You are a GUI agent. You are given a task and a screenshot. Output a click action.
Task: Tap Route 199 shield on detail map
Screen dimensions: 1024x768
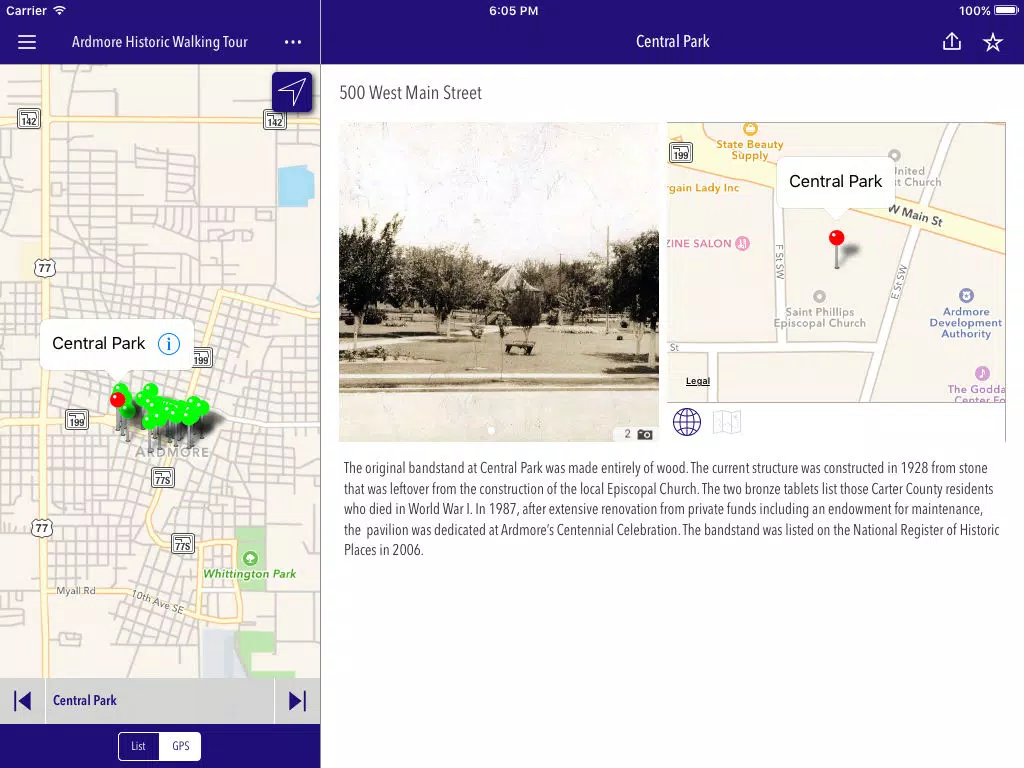pos(680,153)
